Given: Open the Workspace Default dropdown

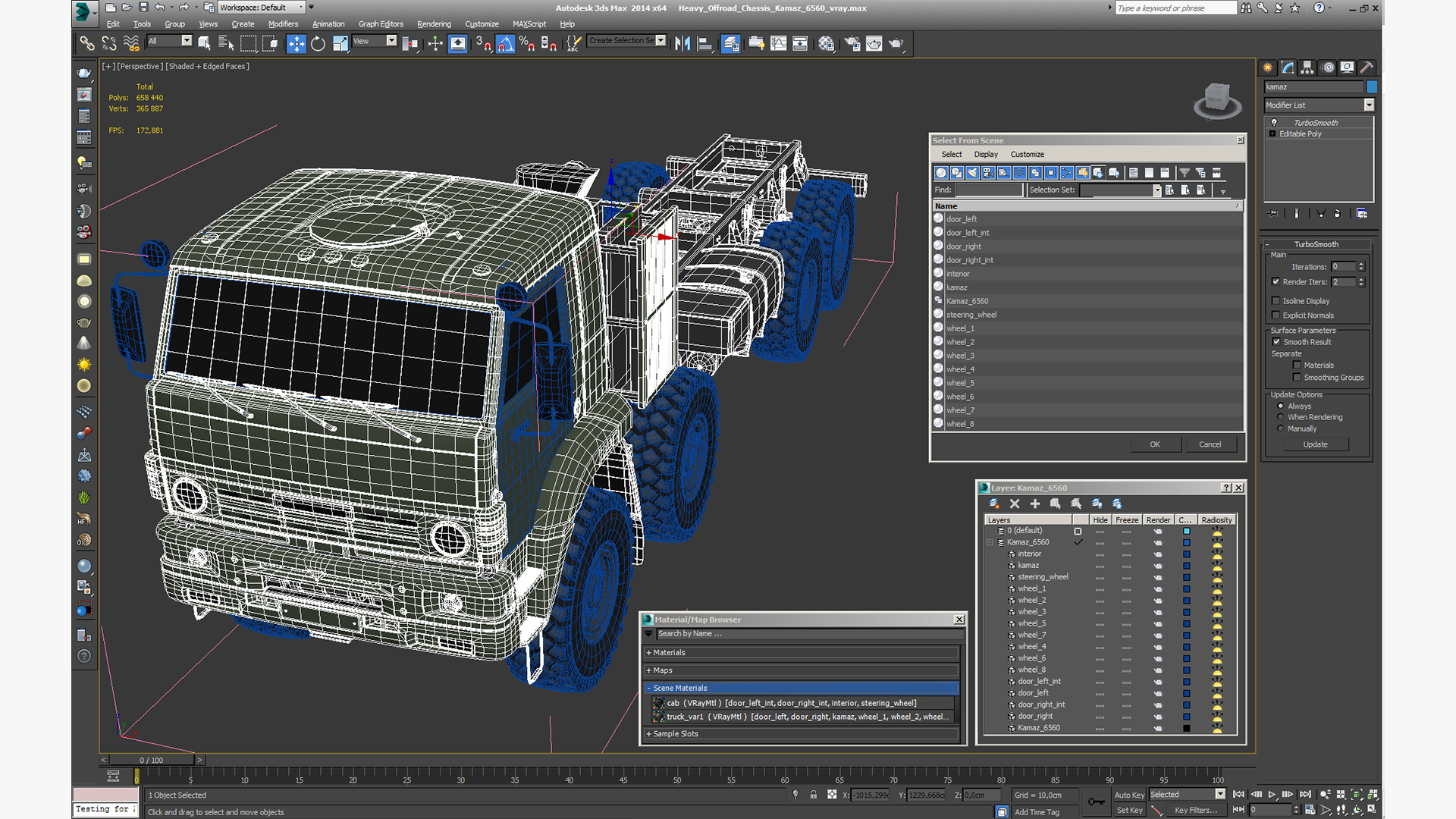Looking at the screenshot, I should 262,8.
